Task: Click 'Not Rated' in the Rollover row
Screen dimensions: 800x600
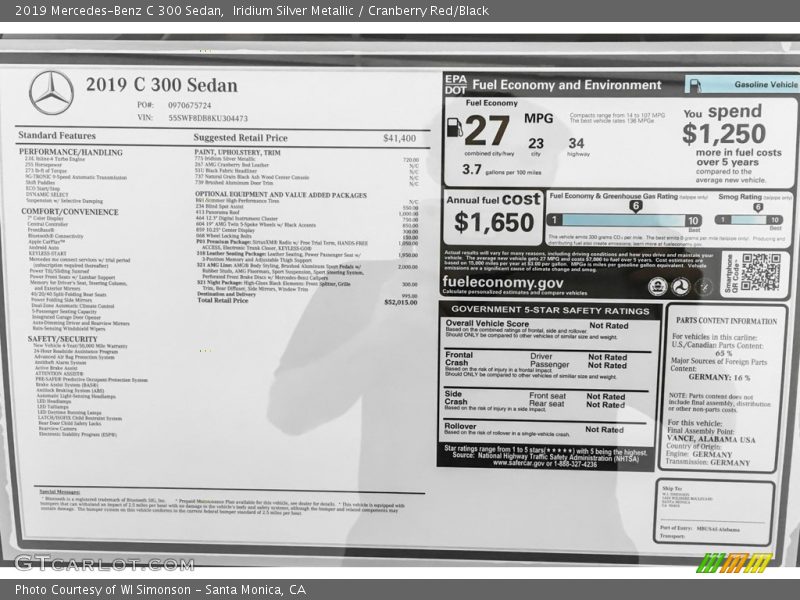Action: point(604,430)
